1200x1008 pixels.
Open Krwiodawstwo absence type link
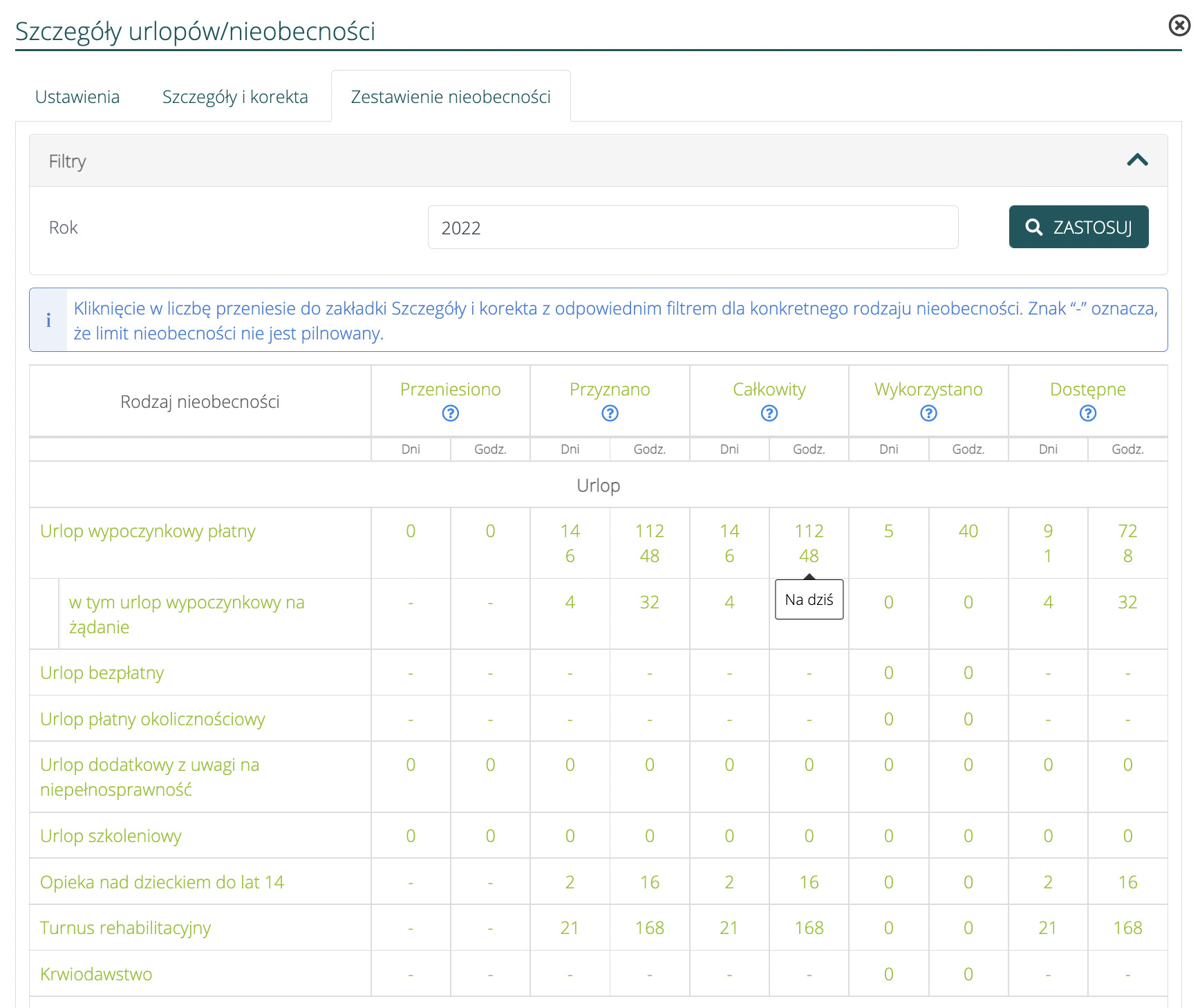(x=96, y=974)
